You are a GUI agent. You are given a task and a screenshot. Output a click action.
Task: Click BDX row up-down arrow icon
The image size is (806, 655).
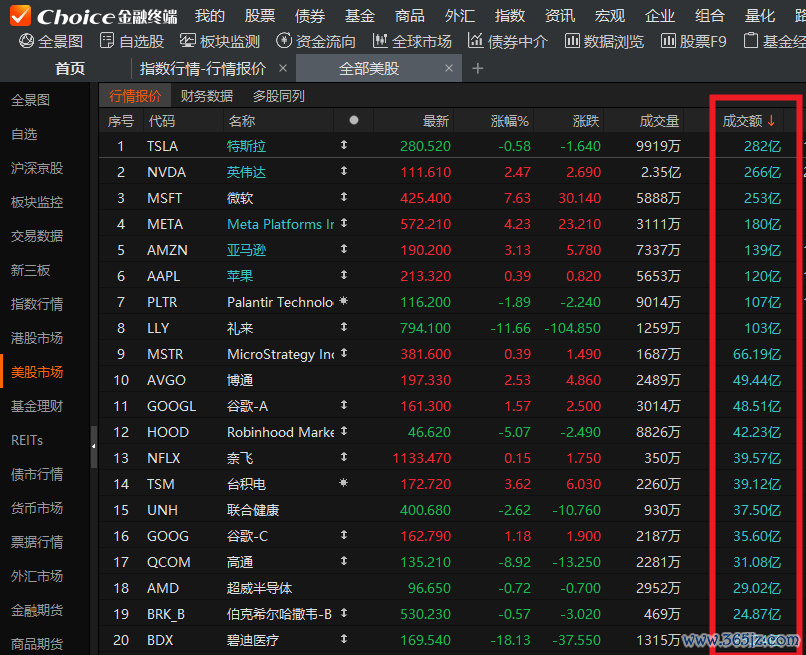[x=344, y=639]
